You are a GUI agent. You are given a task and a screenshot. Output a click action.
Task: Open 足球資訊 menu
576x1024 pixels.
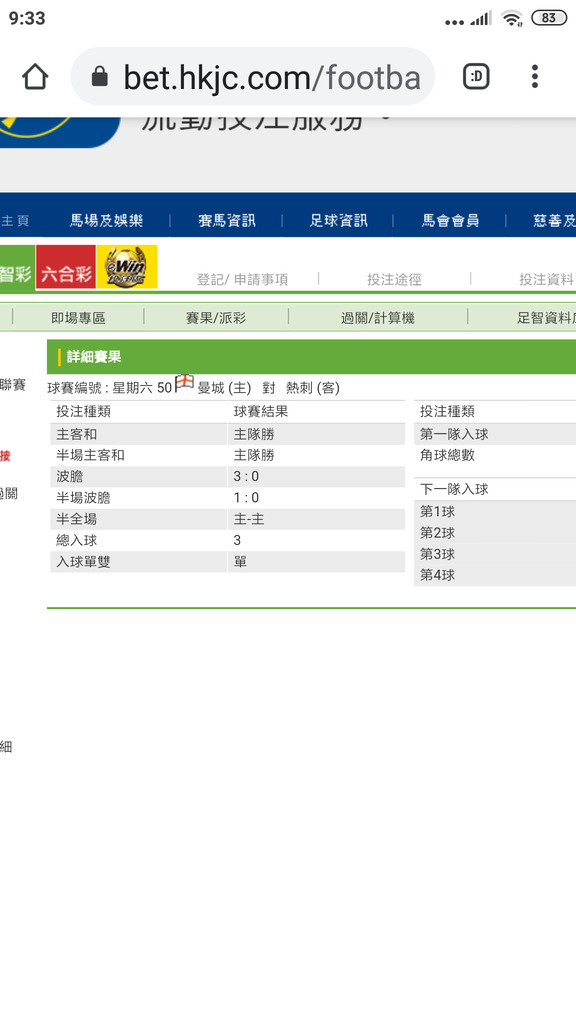coord(338,221)
